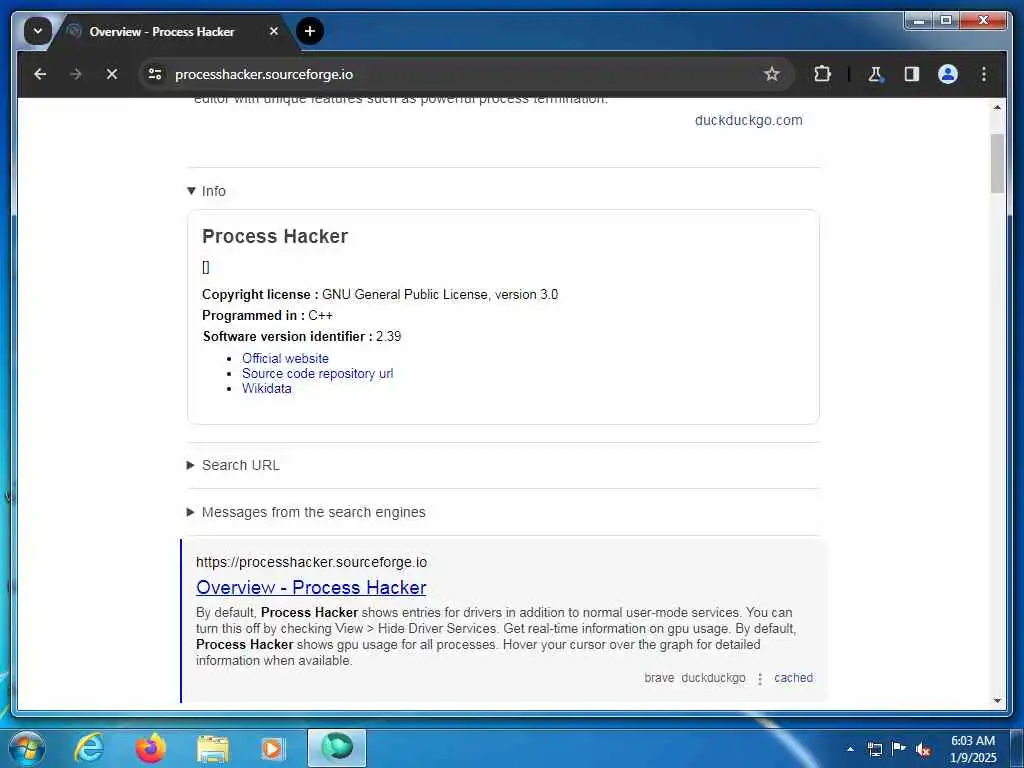Open the Official website link
Image resolution: width=1024 pixels, height=768 pixels.
pos(285,359)
